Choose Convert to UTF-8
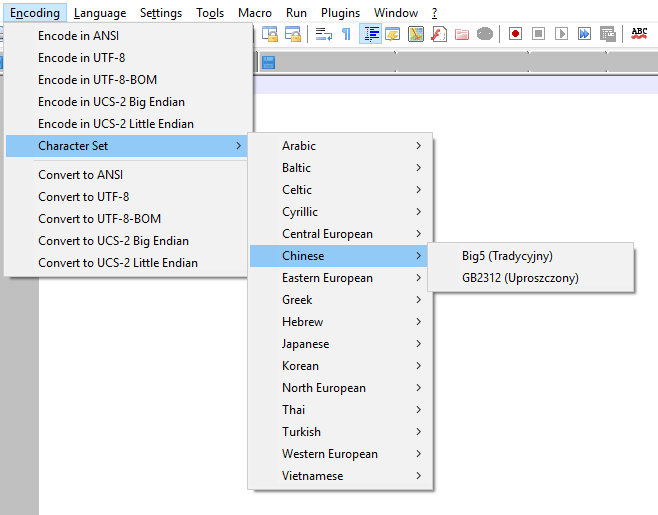Viewport: 658px width, 515px height. 127,196
